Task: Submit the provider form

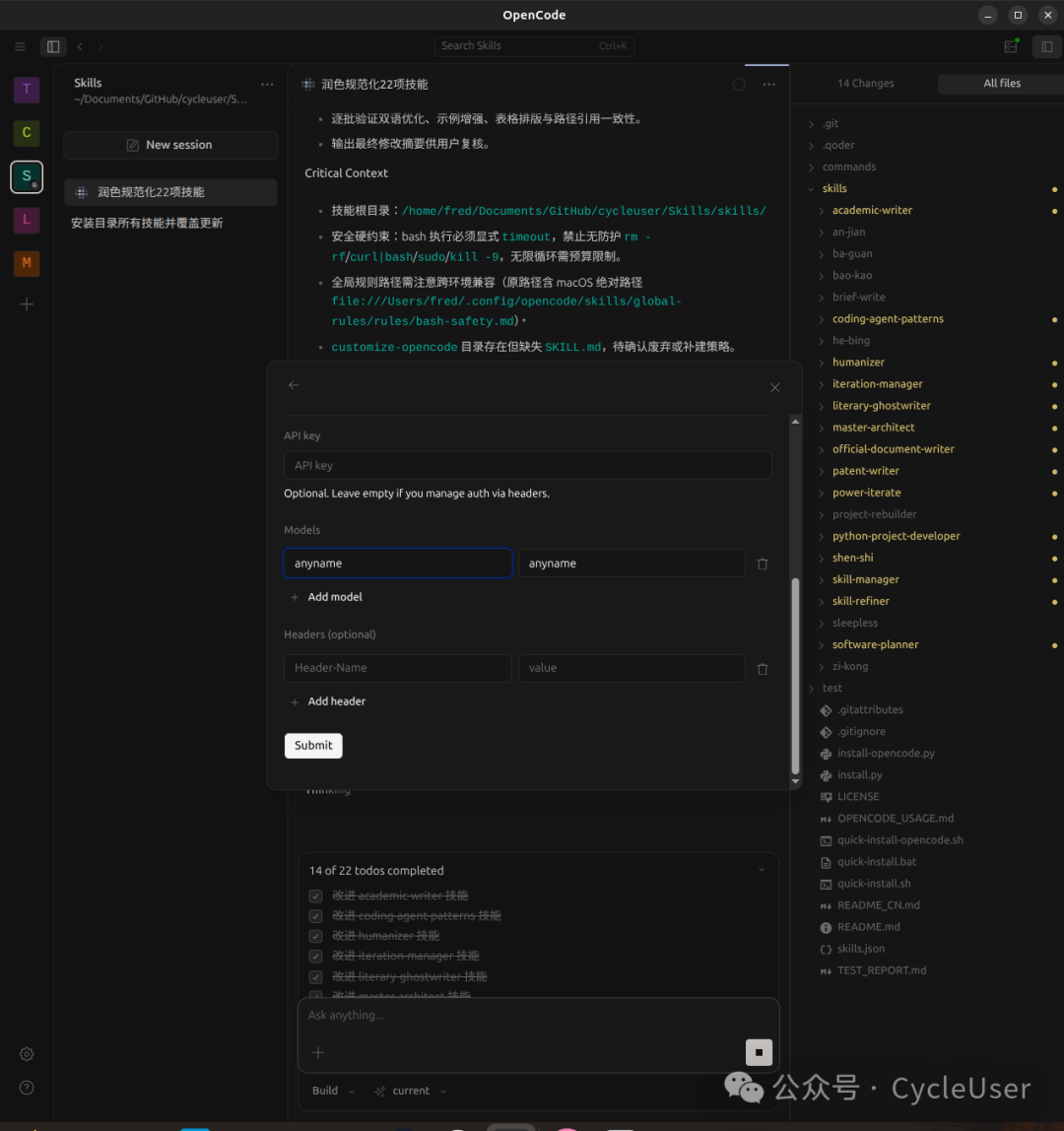Action: click(x=313, y=746)
